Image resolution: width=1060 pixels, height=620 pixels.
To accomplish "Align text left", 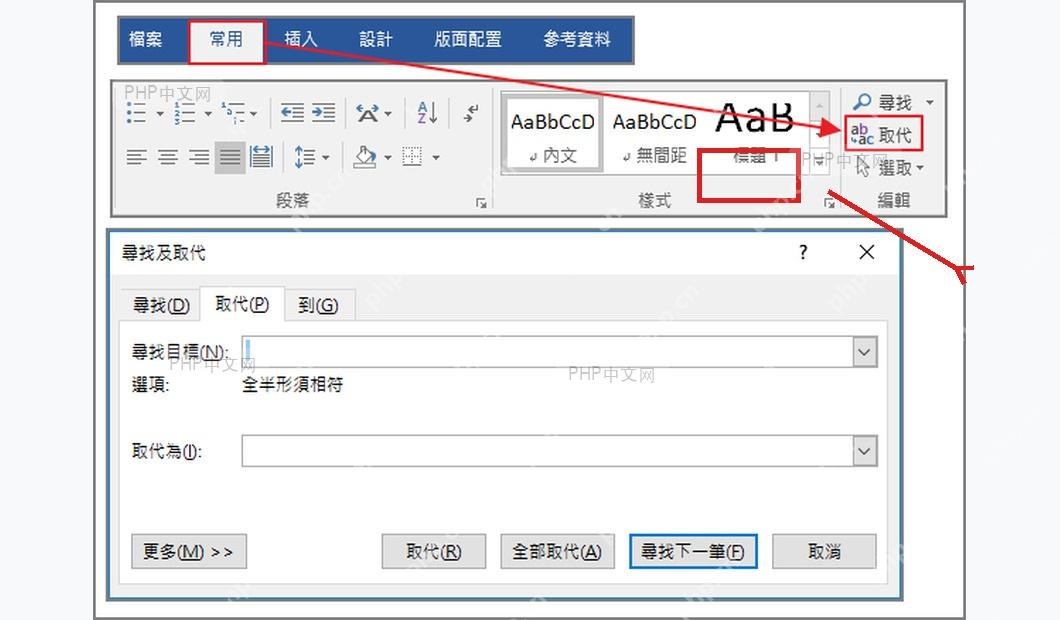I will (137, 158).
